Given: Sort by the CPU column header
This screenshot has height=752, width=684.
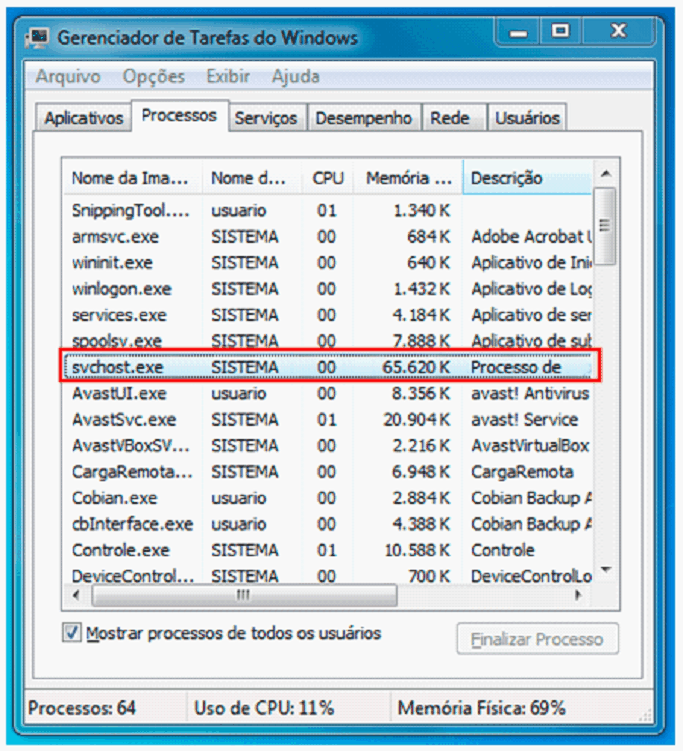Looking at the screenshot, I should pos(327,178).
